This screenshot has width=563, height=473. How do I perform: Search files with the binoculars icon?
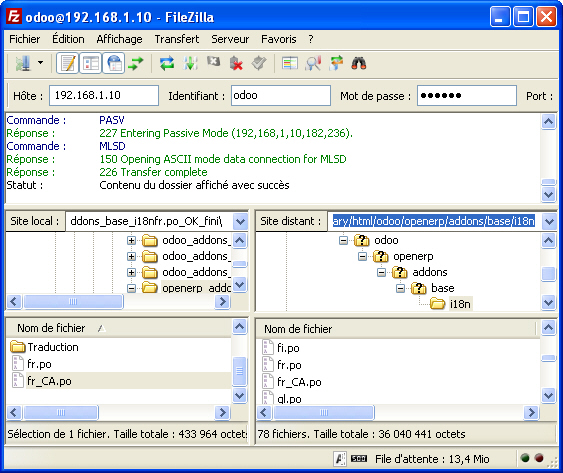point(359,64)
